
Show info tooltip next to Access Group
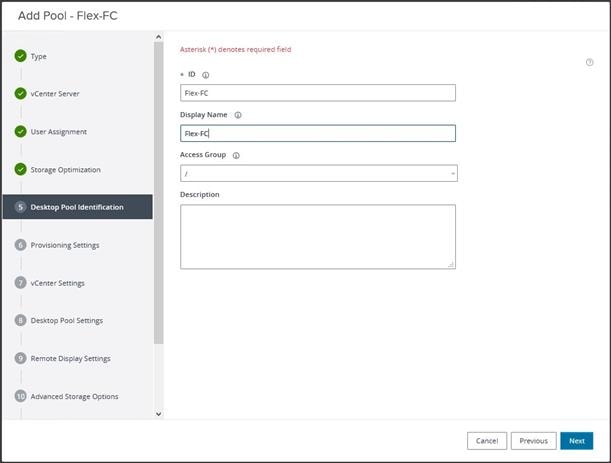pyautogui.click(x=236, y=155)
